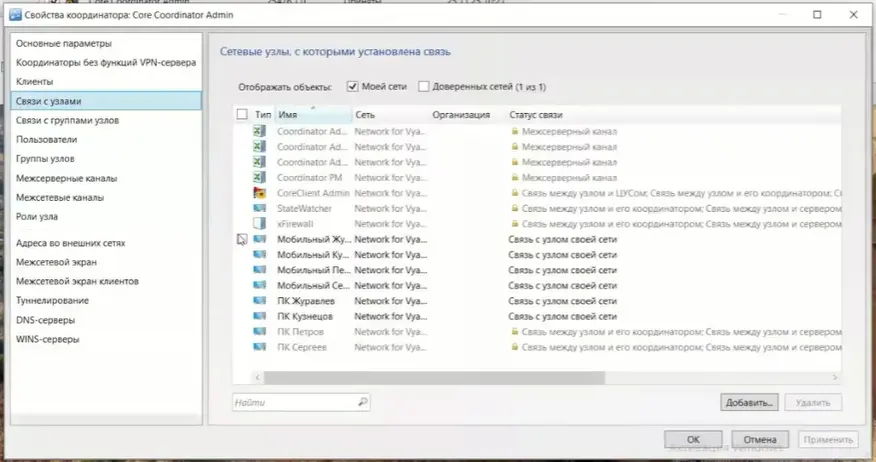
Task: Open the Туннелирование section
Action: click(x=106, y=301)
